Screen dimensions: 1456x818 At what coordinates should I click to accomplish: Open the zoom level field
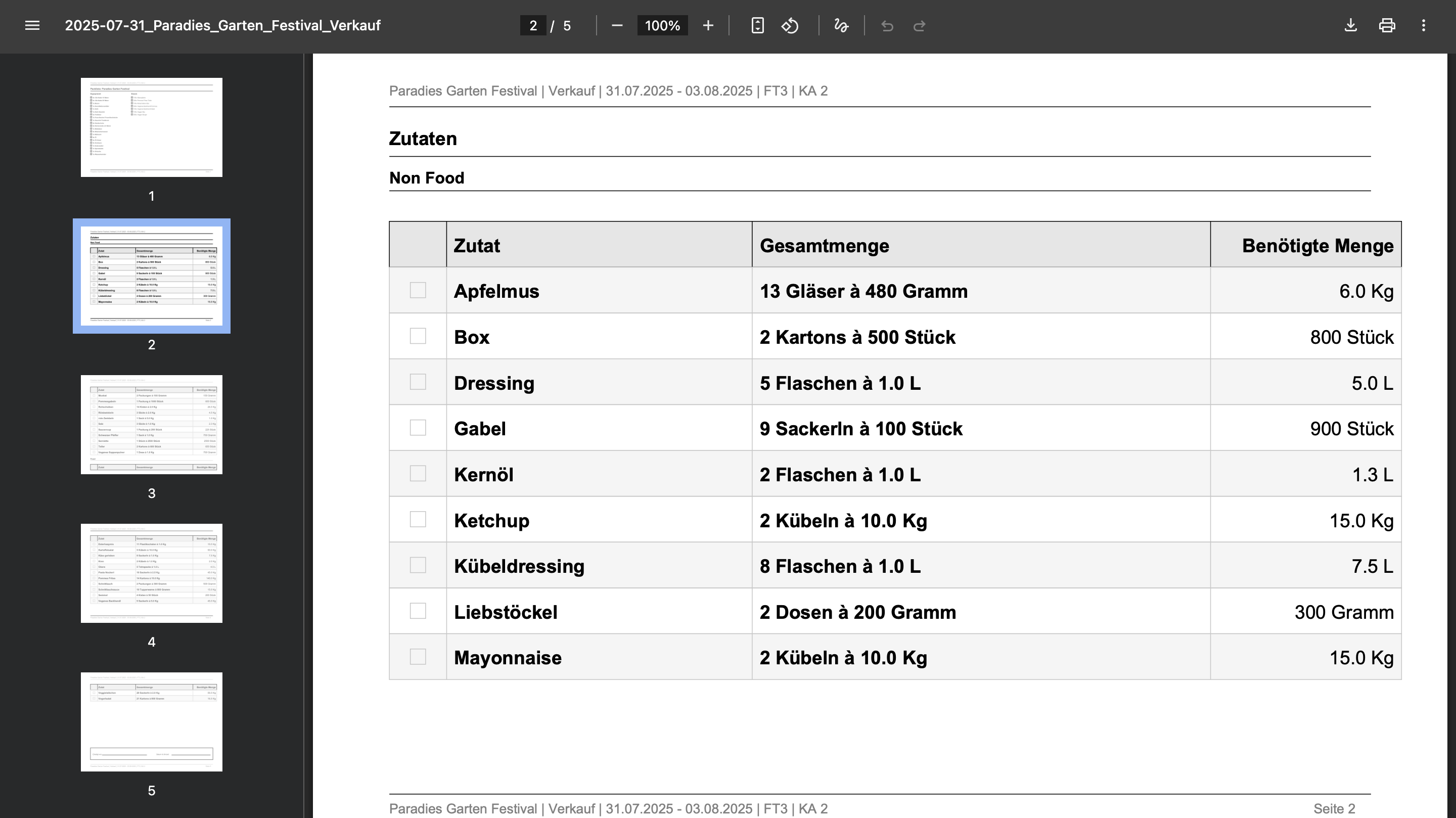pyautogui.click(x=661, y=25)
